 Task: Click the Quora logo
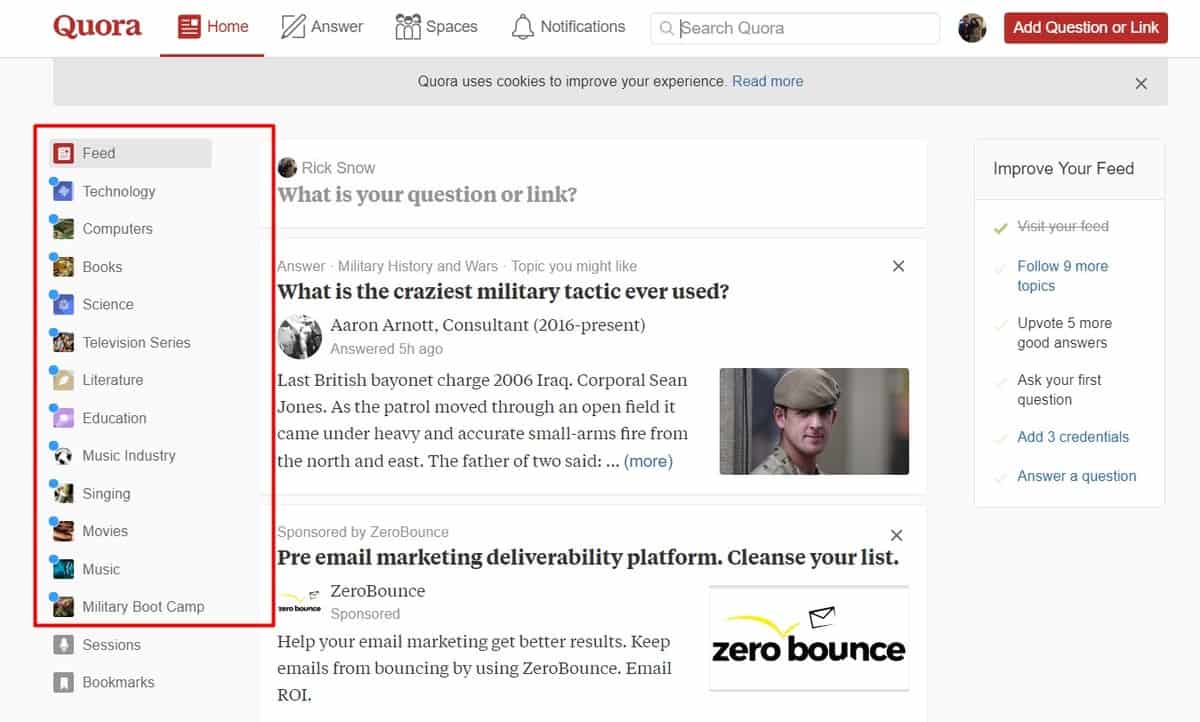point(97,27)
